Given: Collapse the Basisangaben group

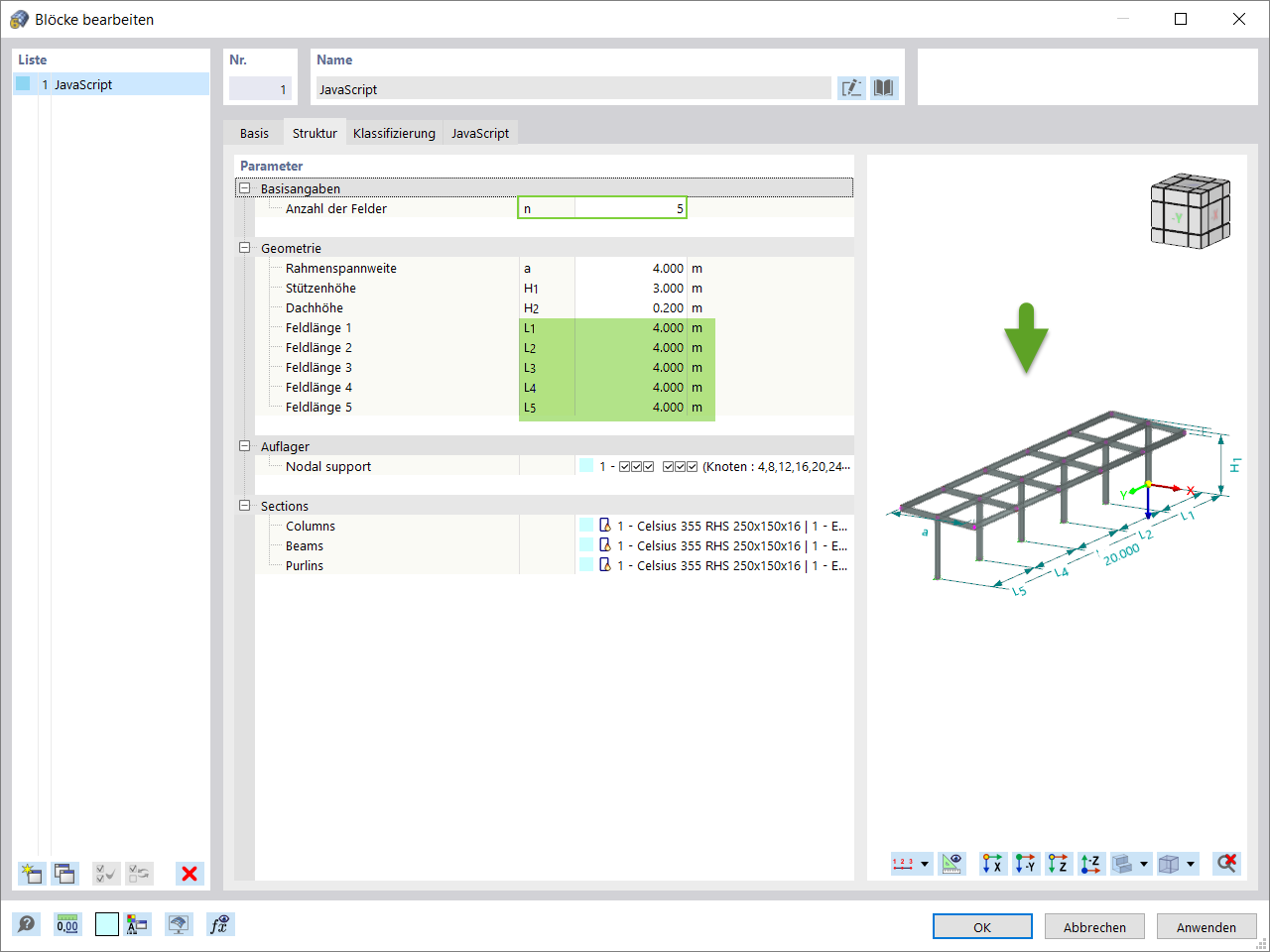Looking at the screenshot, I should [245, 188].
